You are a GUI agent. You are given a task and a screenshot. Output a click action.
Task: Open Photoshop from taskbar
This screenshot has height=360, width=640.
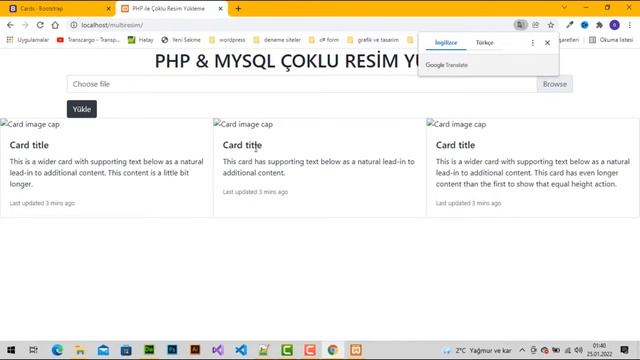172,350
